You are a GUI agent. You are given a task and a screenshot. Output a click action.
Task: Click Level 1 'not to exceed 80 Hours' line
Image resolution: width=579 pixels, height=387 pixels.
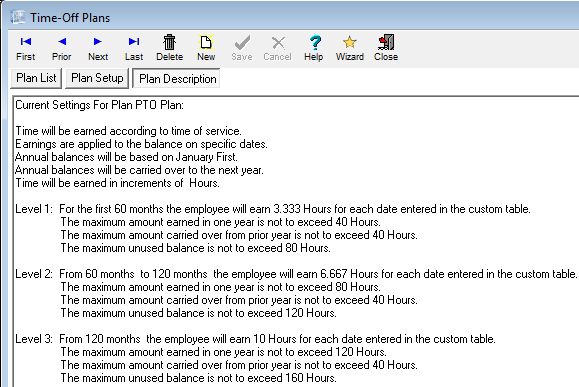click(x=195, y=248)
